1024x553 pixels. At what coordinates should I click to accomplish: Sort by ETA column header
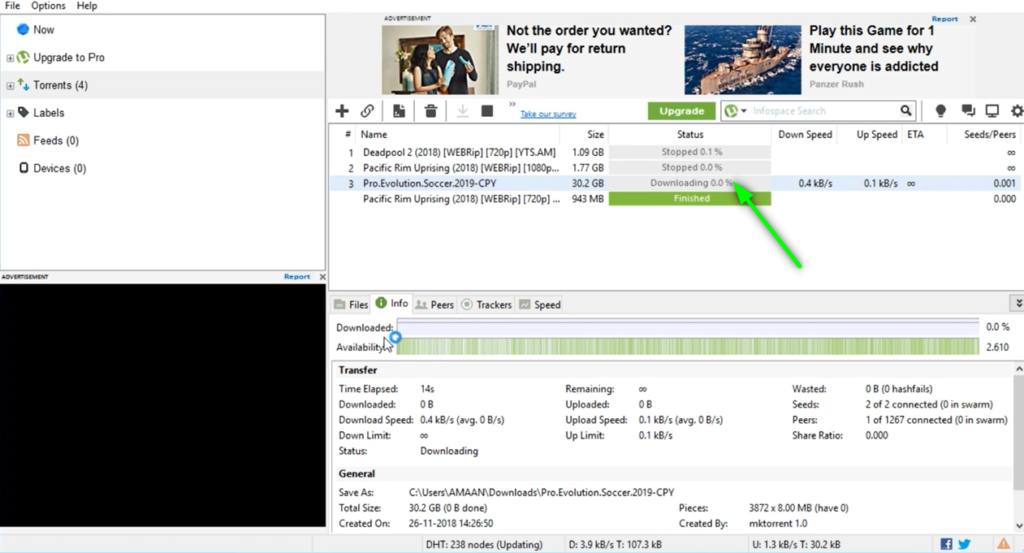point(924,134)
